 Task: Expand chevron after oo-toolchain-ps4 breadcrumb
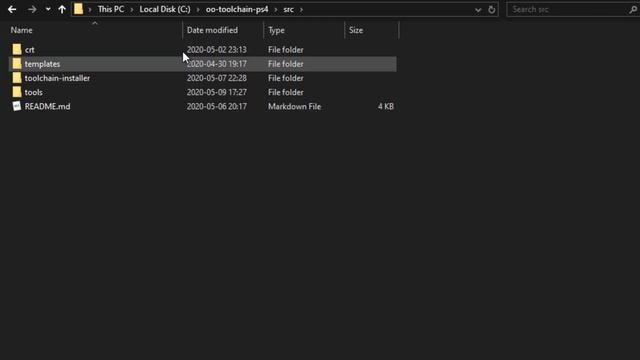[276, 9]
